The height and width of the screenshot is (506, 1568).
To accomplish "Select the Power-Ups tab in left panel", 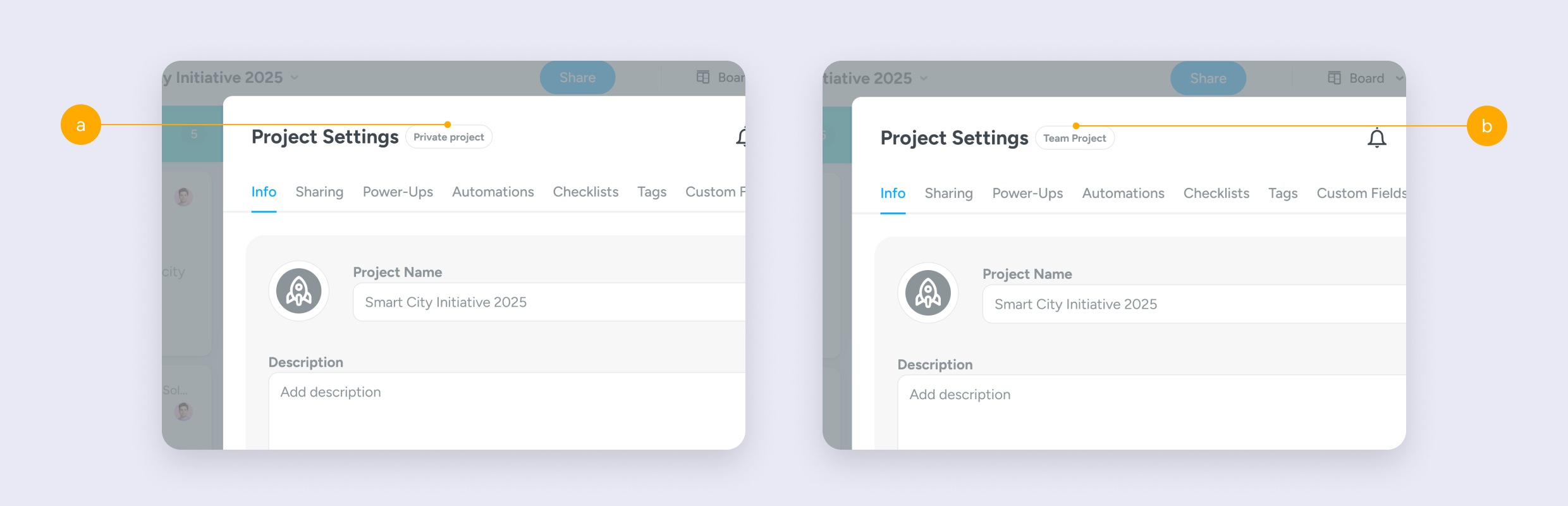I will click(x=398, y=192).
